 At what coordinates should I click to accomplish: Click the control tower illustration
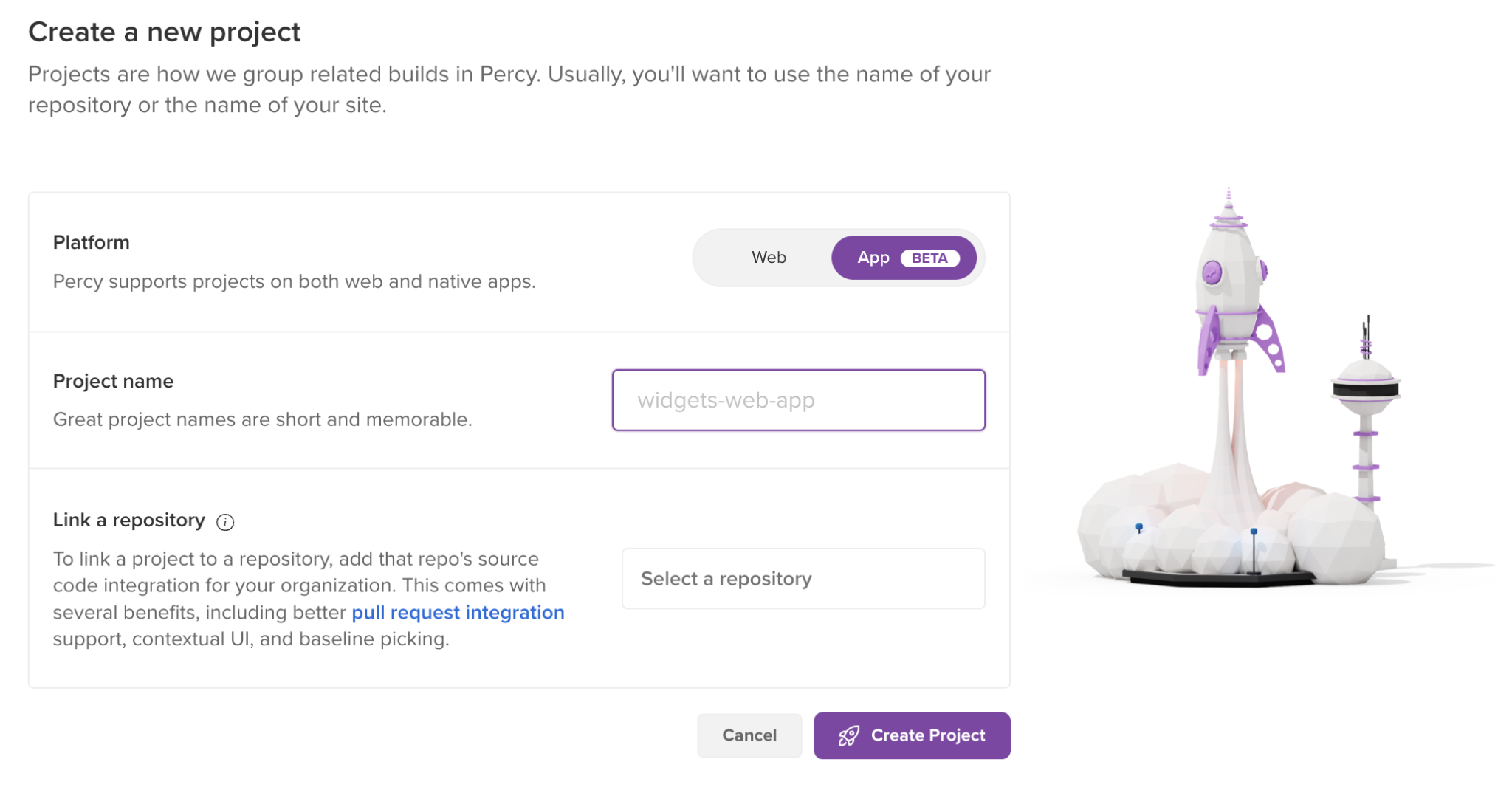(x=1366, y=413)
